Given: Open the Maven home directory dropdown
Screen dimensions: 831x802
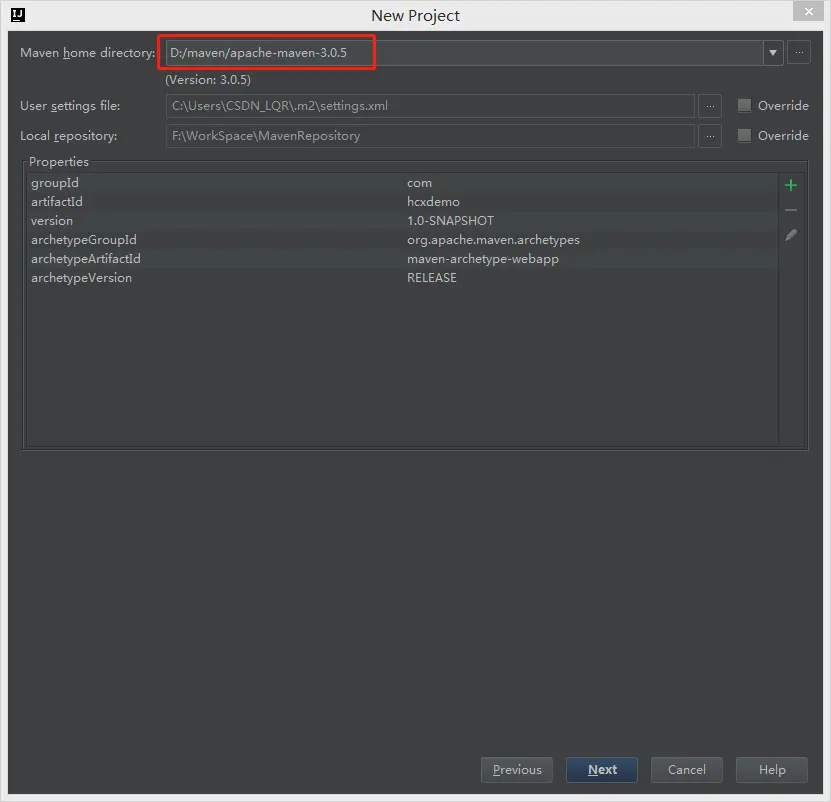Looking at the screenshot, I should 773,52.
